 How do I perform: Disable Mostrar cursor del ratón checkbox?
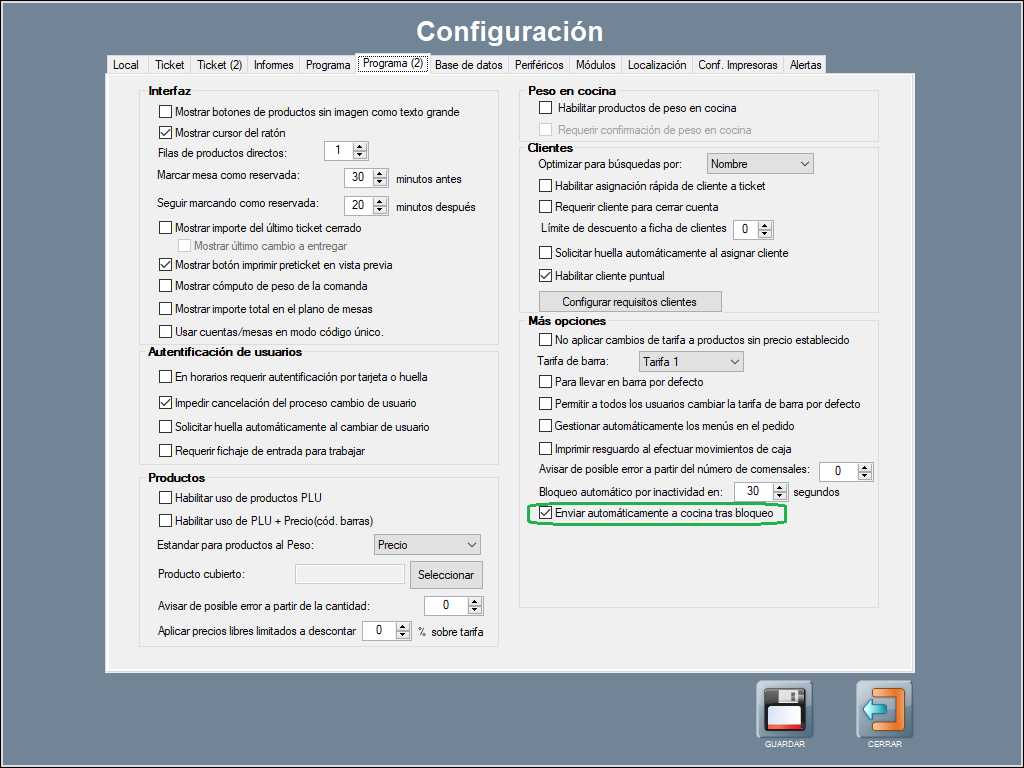click(166, 133)
